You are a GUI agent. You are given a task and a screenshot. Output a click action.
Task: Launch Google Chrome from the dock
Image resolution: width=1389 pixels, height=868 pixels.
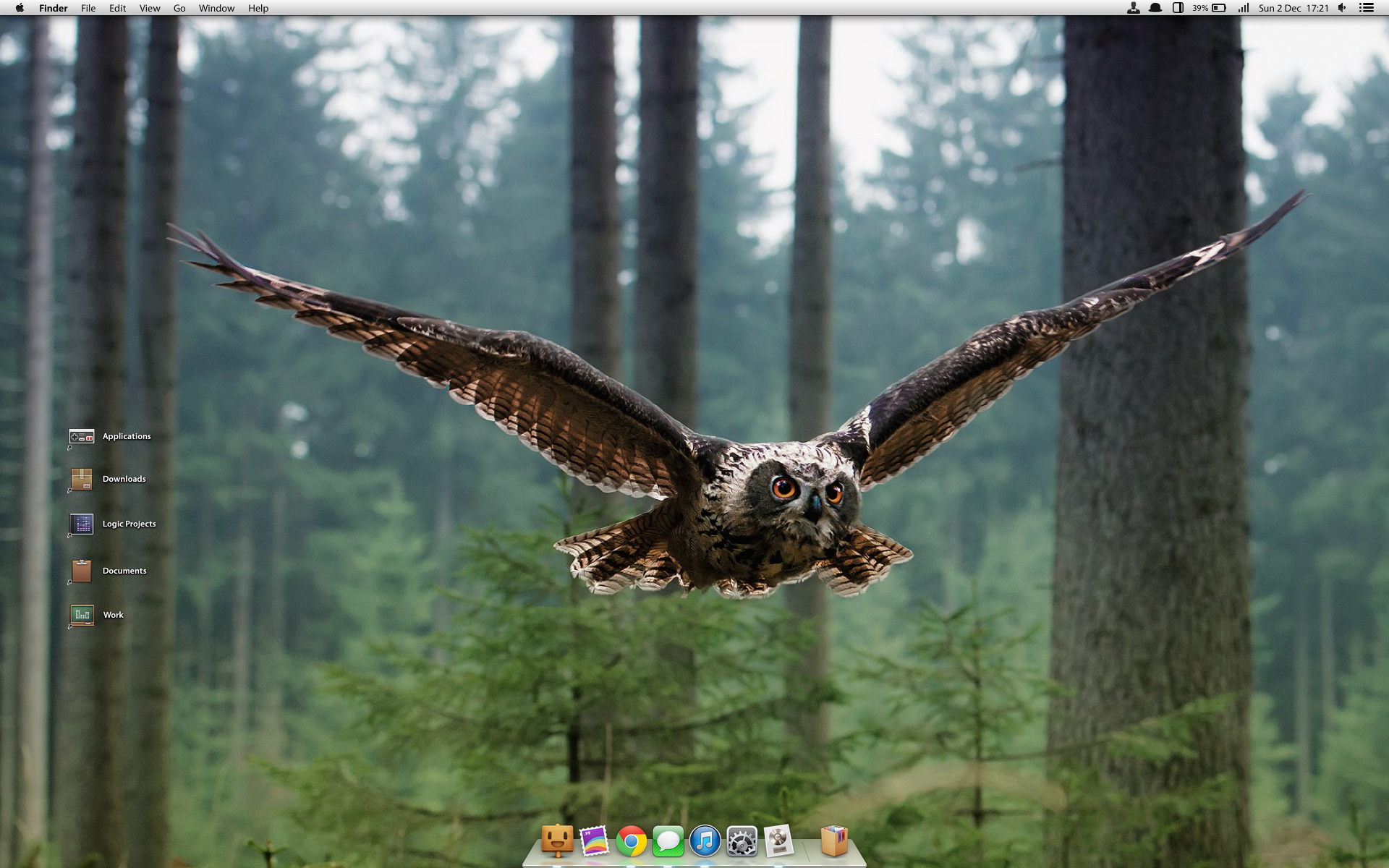[631, 841]
